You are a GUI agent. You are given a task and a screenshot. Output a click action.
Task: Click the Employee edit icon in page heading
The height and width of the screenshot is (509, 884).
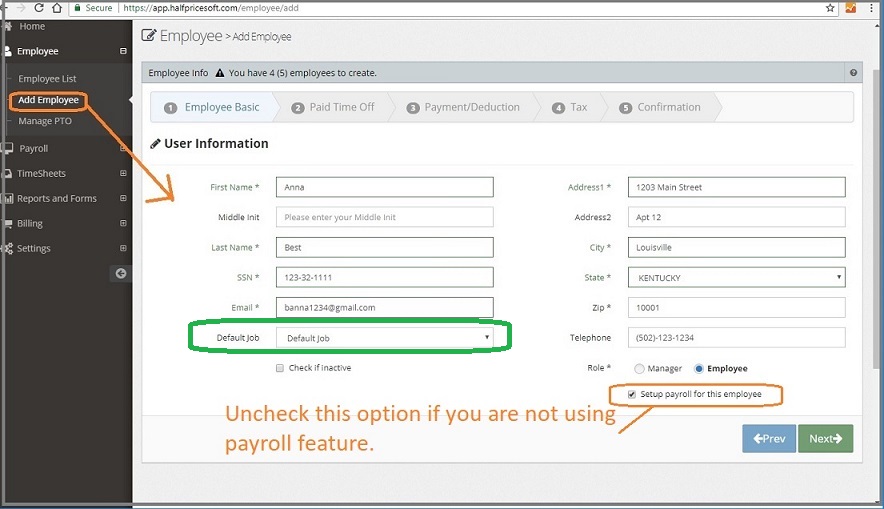pyautogui.click(x=148, y=36)
